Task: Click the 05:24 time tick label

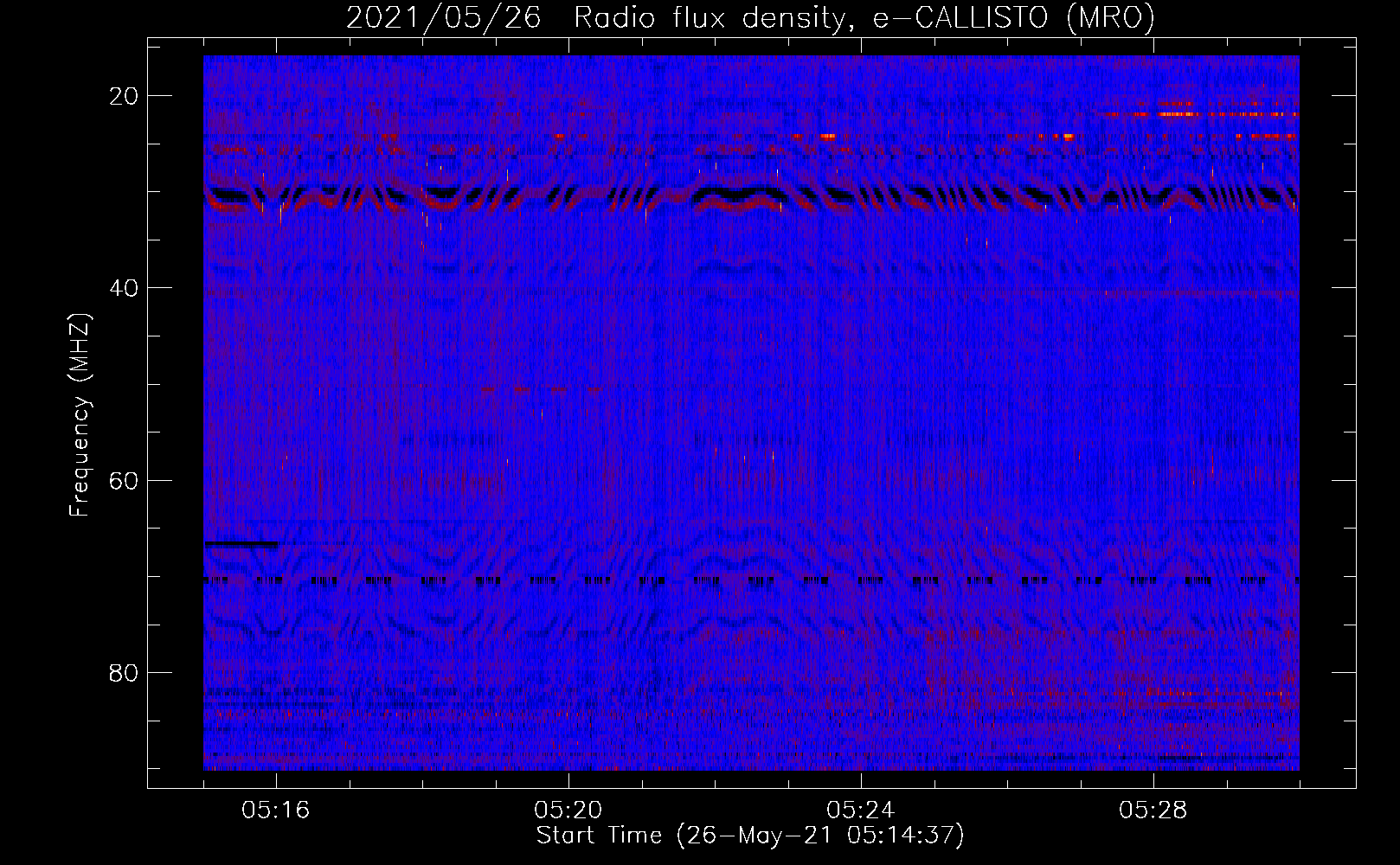Action: pos(861,811)
